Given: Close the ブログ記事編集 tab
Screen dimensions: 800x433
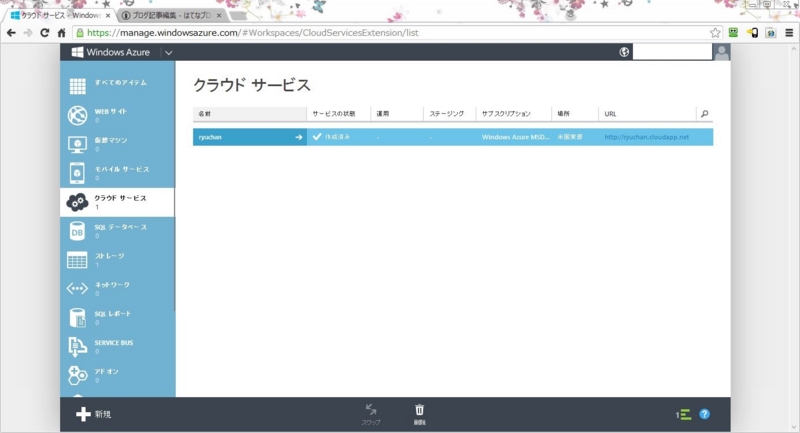Looking at the screenshot, I should 219,15.
